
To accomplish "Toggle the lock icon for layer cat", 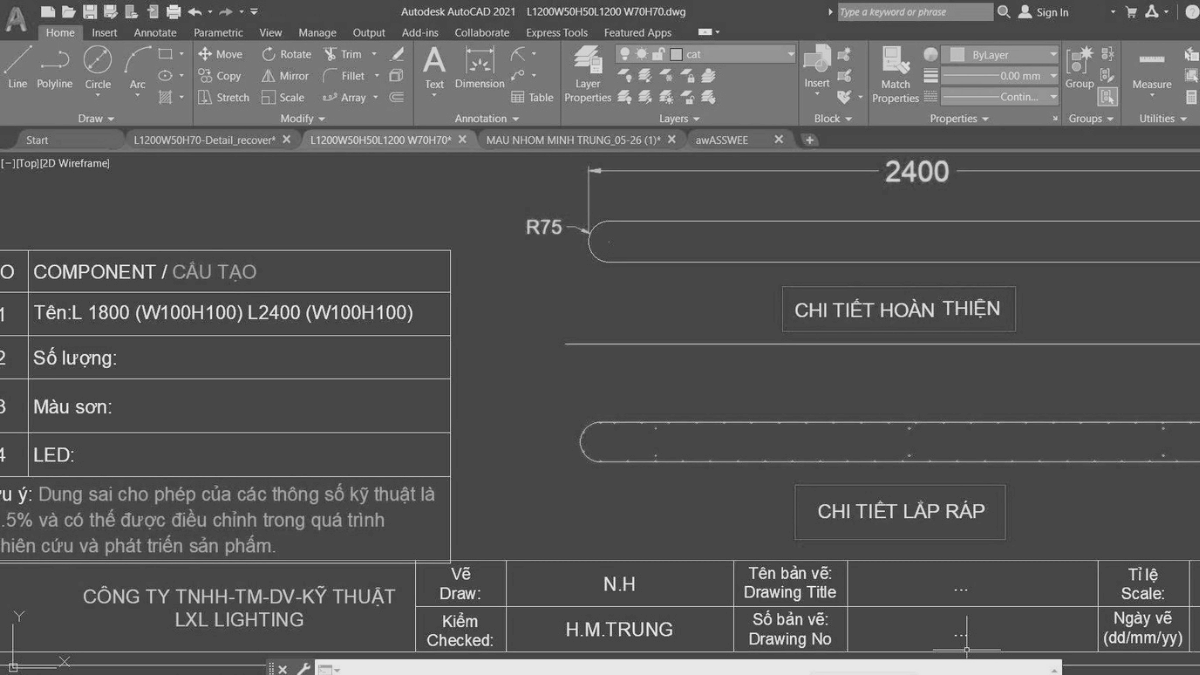I will coord(657,54).
